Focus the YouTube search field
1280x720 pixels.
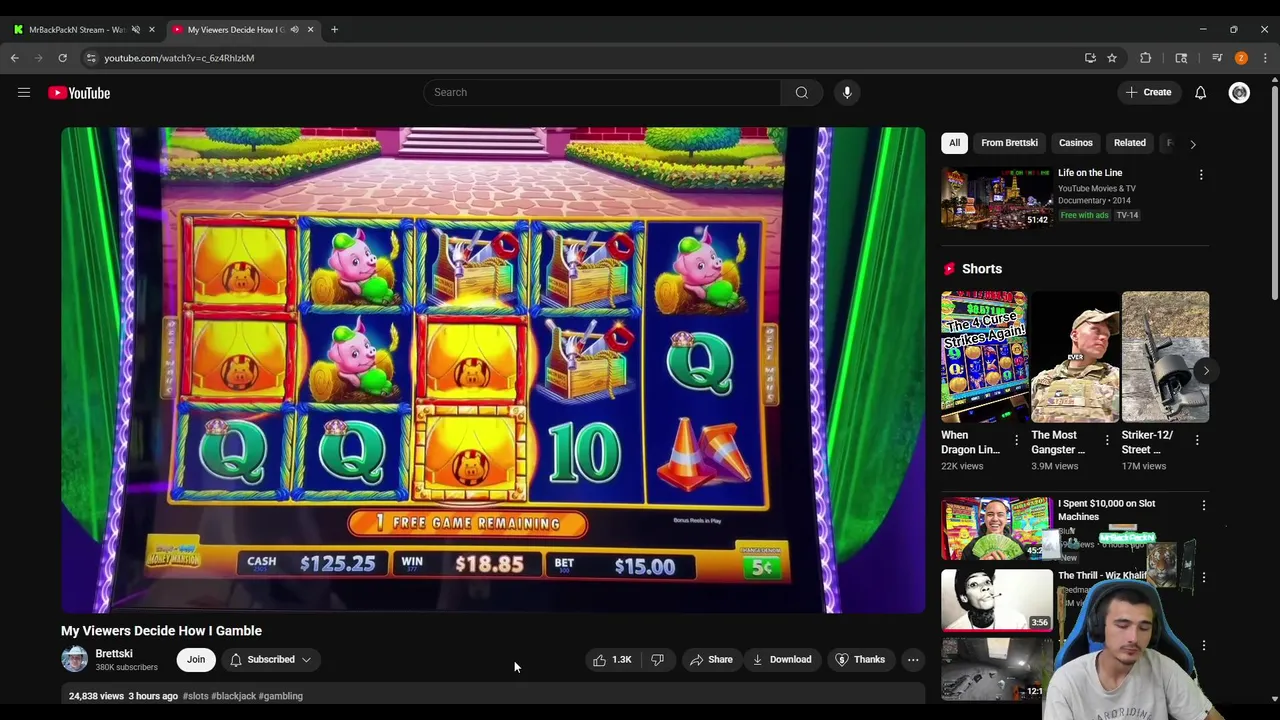[602, 93]
